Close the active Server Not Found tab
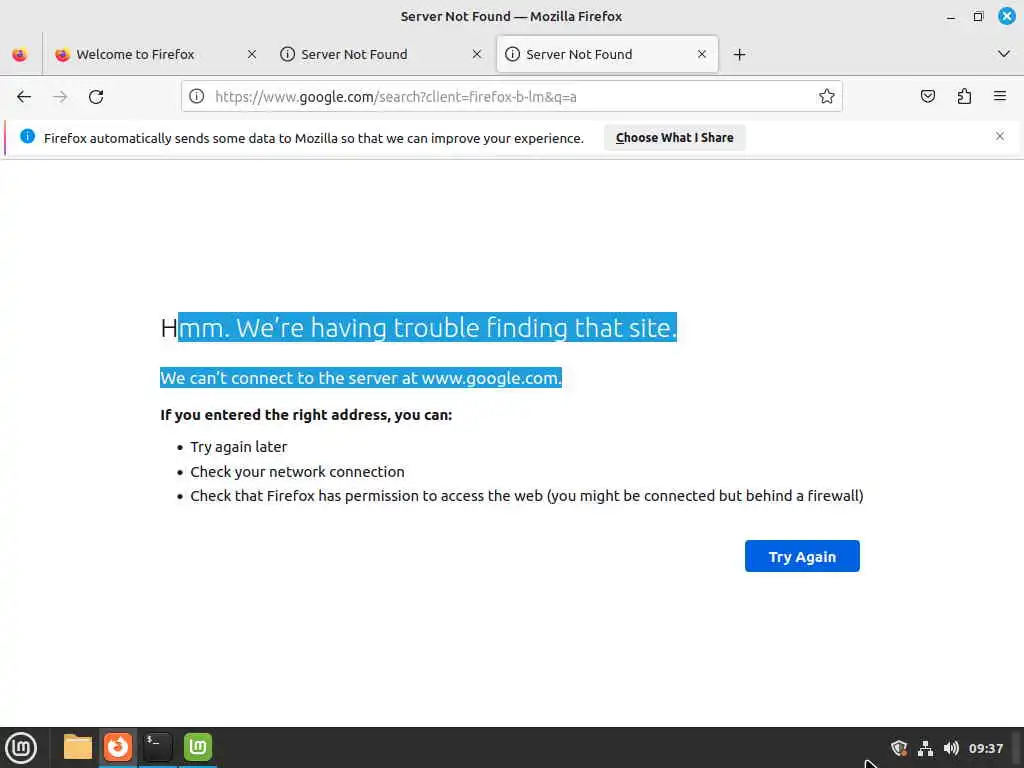Viewport: 1024px width, 768px height. pos(702,54)
